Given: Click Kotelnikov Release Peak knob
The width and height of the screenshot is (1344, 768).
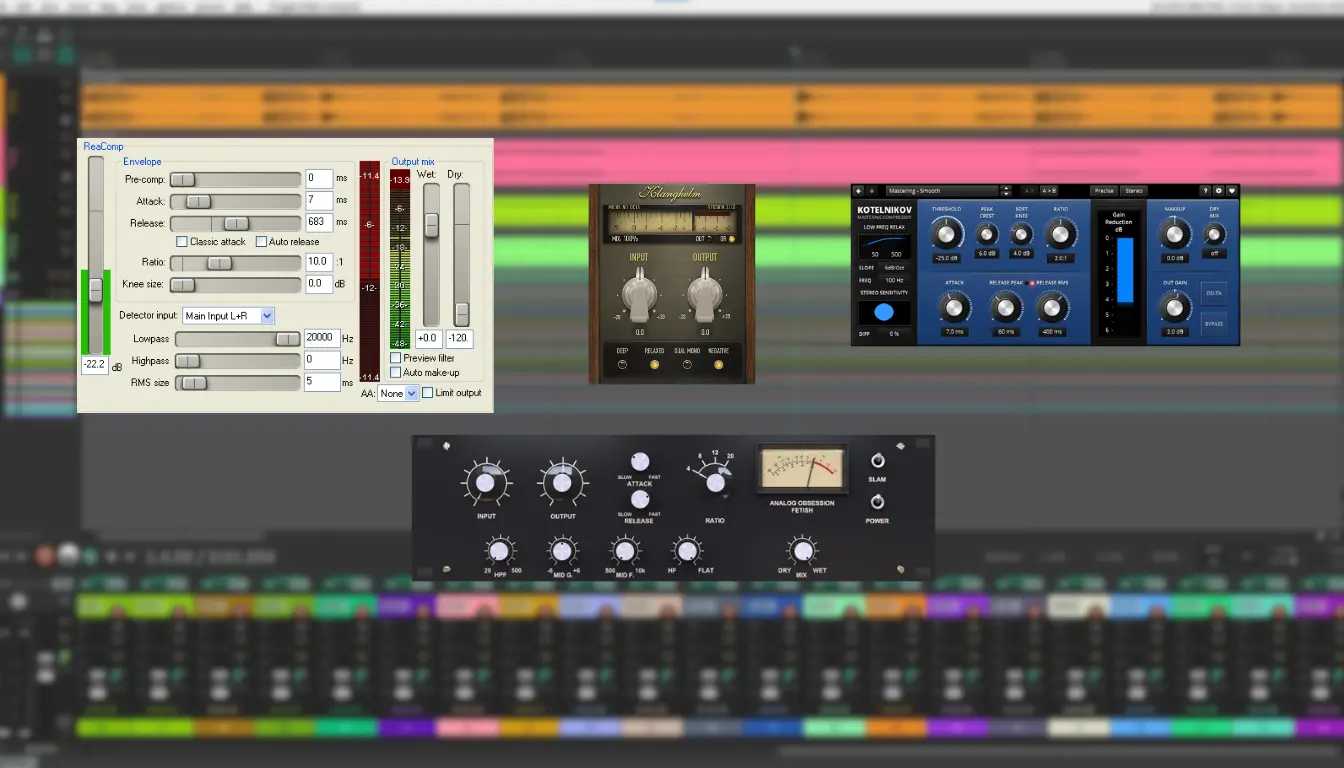Looking at the screenshot, I should [1006, 308].
